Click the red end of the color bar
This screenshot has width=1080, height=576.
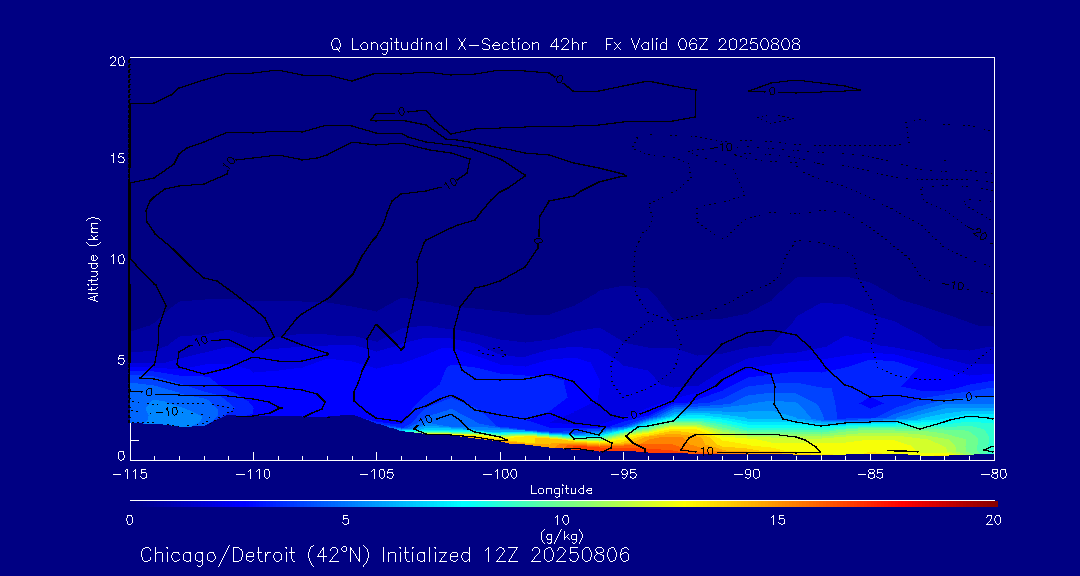click(x=988, y=501)
